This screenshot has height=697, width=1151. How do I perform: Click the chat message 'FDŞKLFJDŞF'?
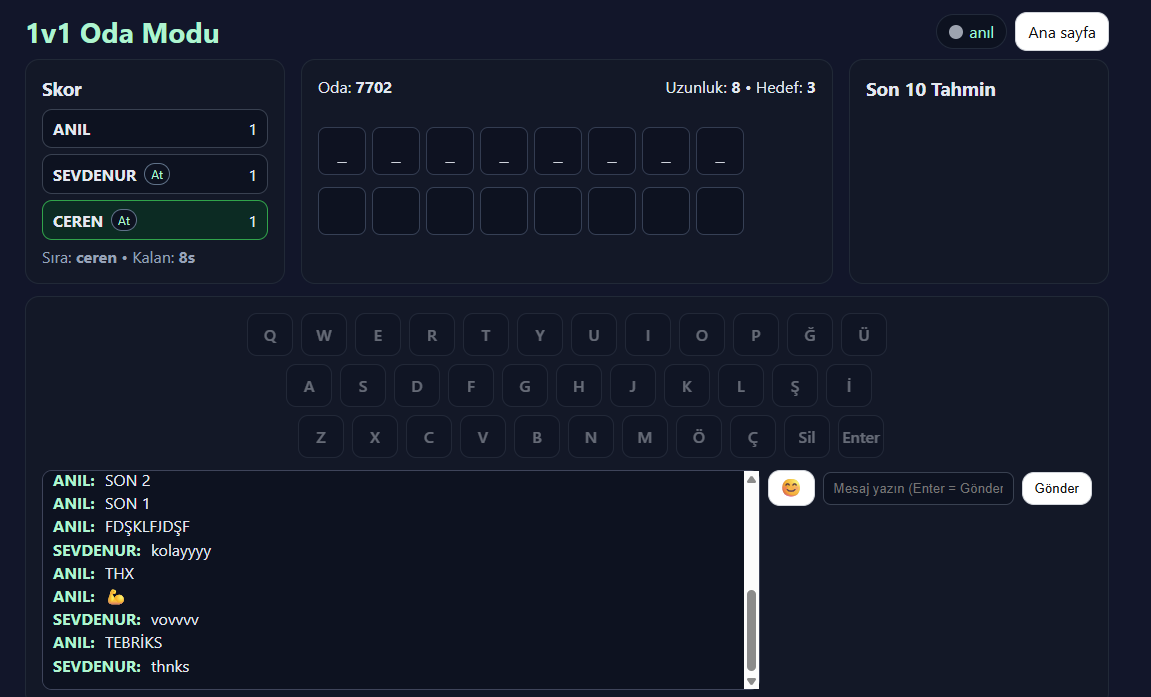(x=147, y=527)
